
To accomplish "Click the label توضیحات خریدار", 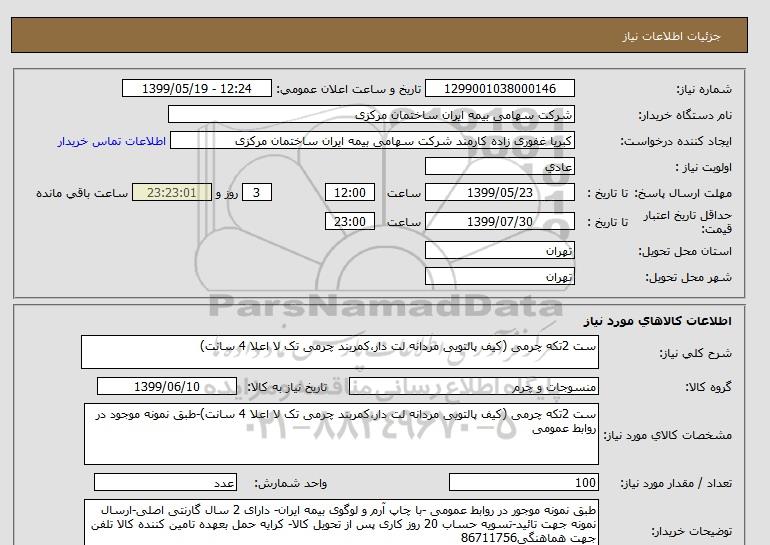I will [692, 531].
